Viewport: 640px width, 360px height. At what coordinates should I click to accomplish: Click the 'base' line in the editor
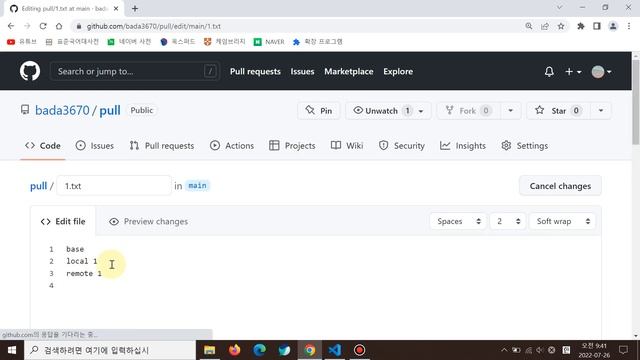point(75,249)
